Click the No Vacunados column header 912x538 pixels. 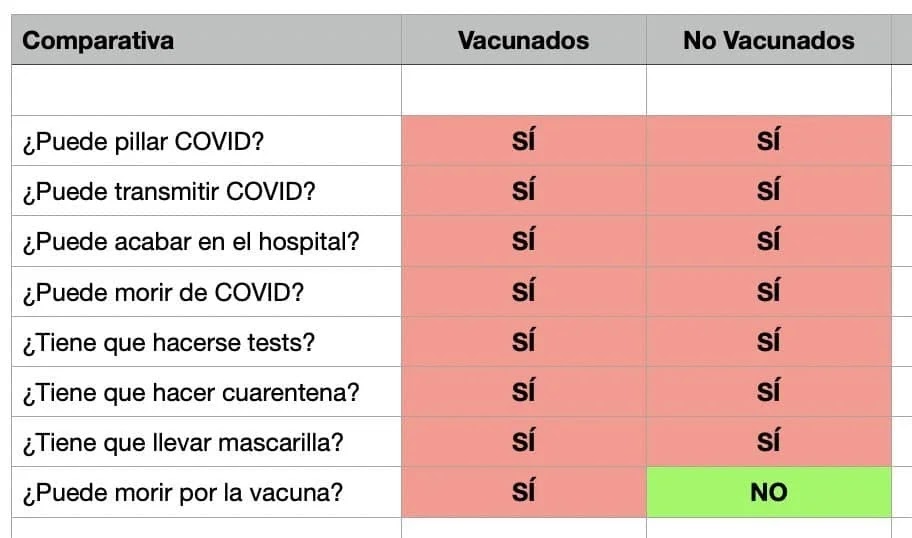pos(769,40)
